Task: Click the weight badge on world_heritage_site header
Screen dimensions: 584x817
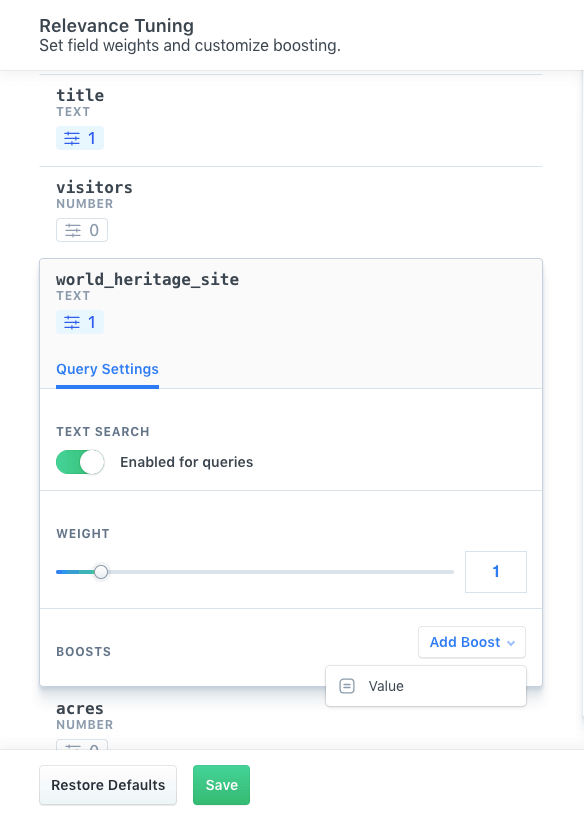Action: coord(79,321)
